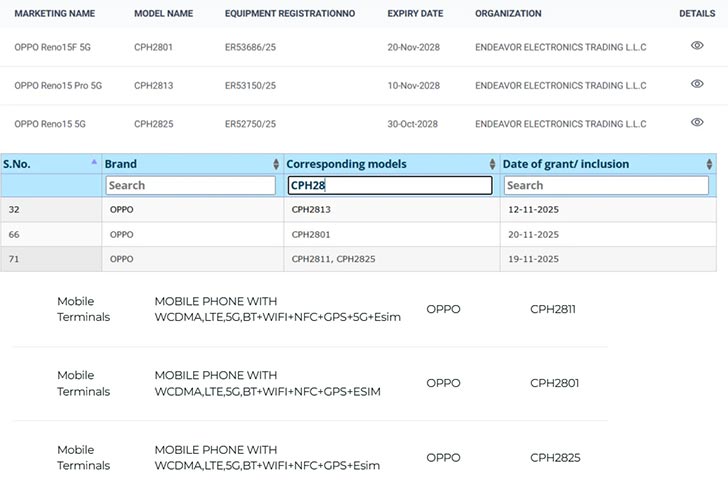Click the models filter containing CPH28
The image size is (728, 500).
click(x=389, y=185)
